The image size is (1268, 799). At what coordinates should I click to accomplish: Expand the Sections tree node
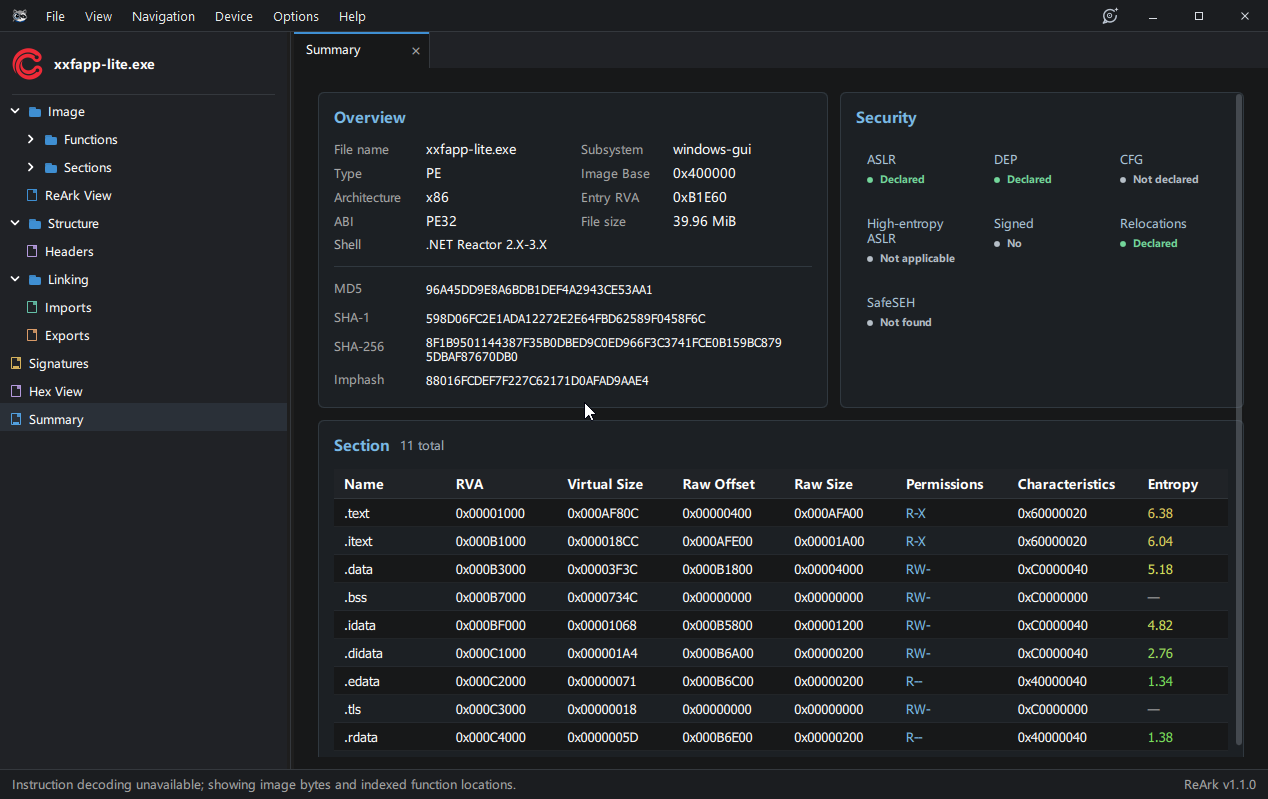point(31,167)
